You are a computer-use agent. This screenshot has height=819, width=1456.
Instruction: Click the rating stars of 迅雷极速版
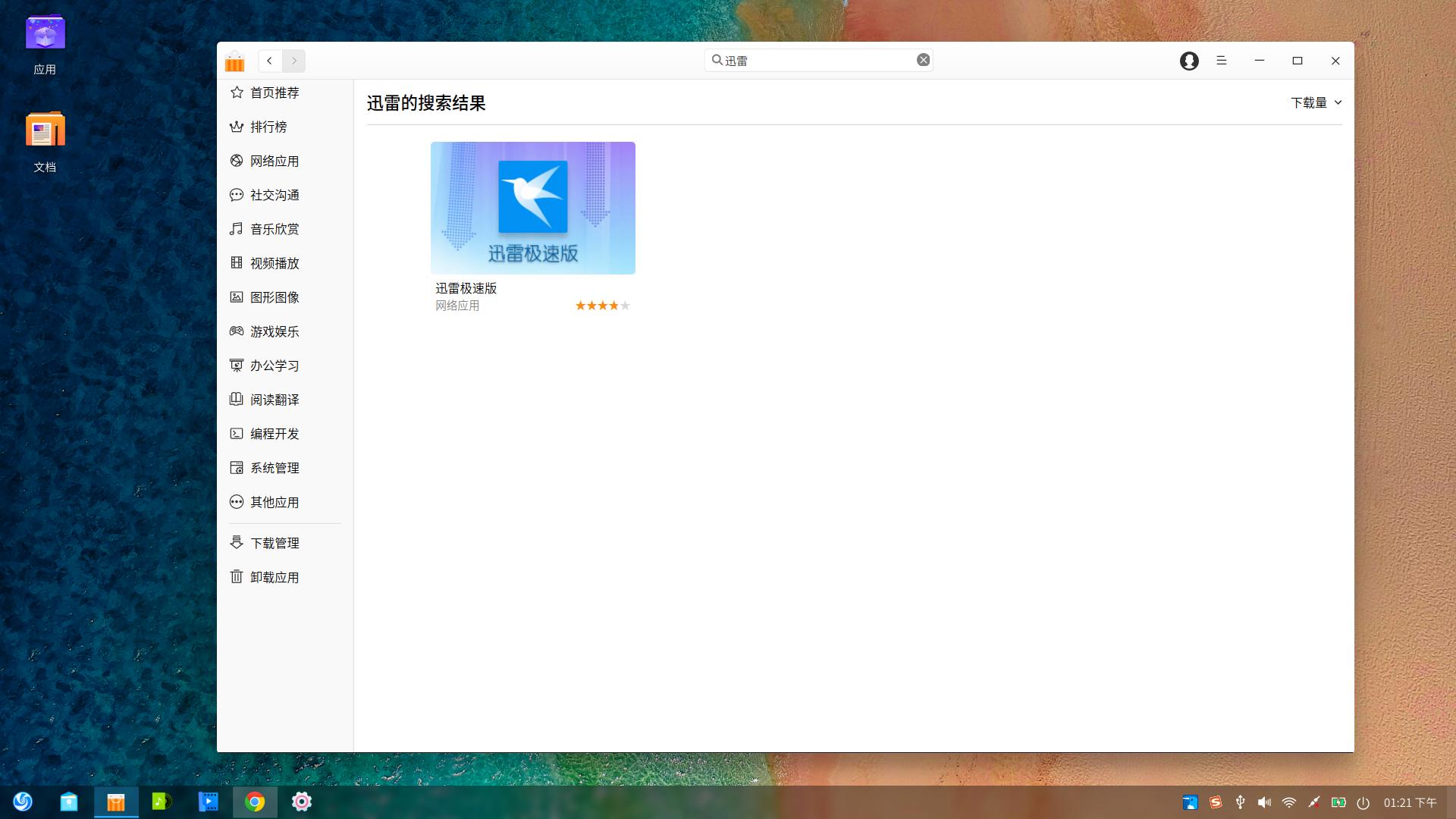coord(601,306)
